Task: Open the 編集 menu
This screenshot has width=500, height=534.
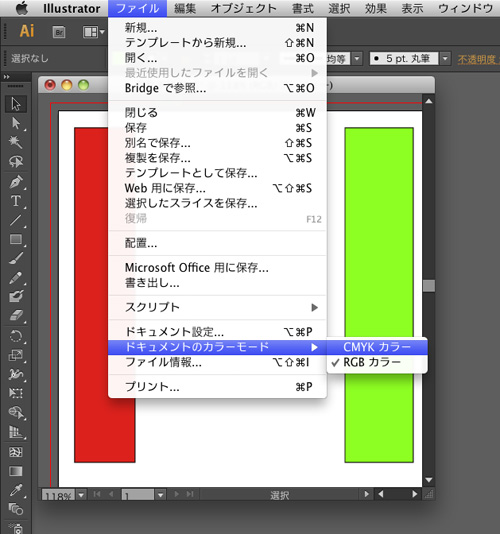Action: pos(185,9)
